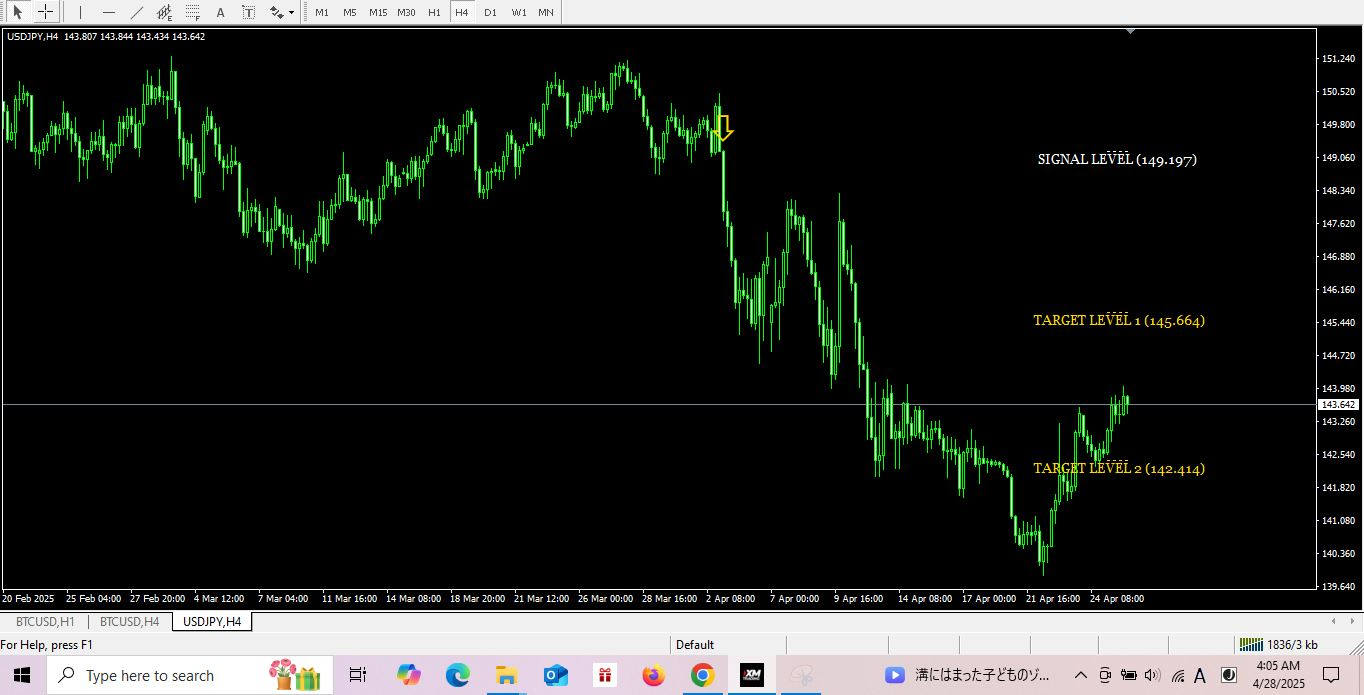Image resolution: width=1364 pixels, height=695 pixels.
Task: Click the 20 Feb 2025 date label
Action: click(29, 599)
